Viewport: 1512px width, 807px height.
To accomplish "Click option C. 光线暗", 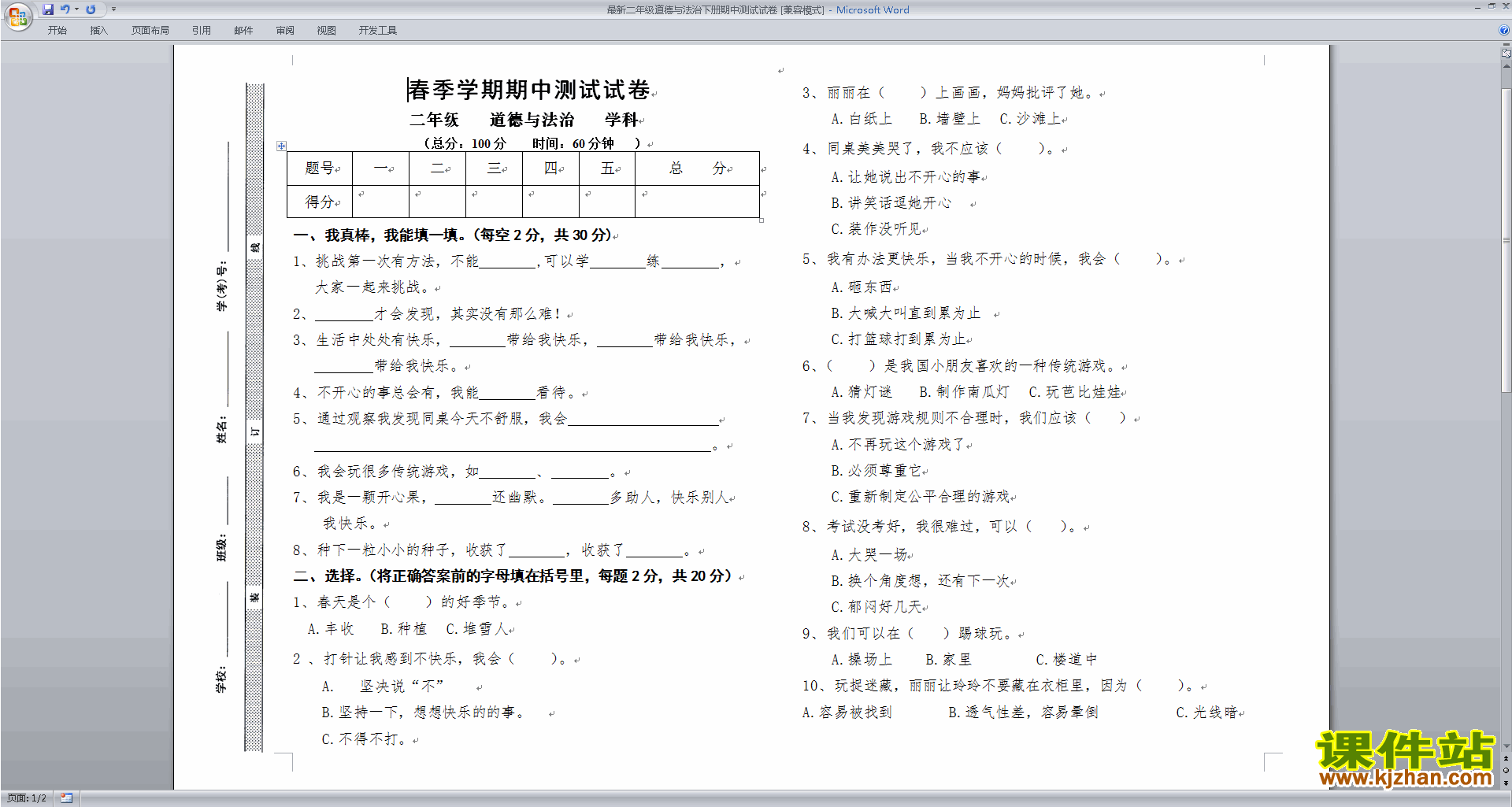I will click(1207, 713).
